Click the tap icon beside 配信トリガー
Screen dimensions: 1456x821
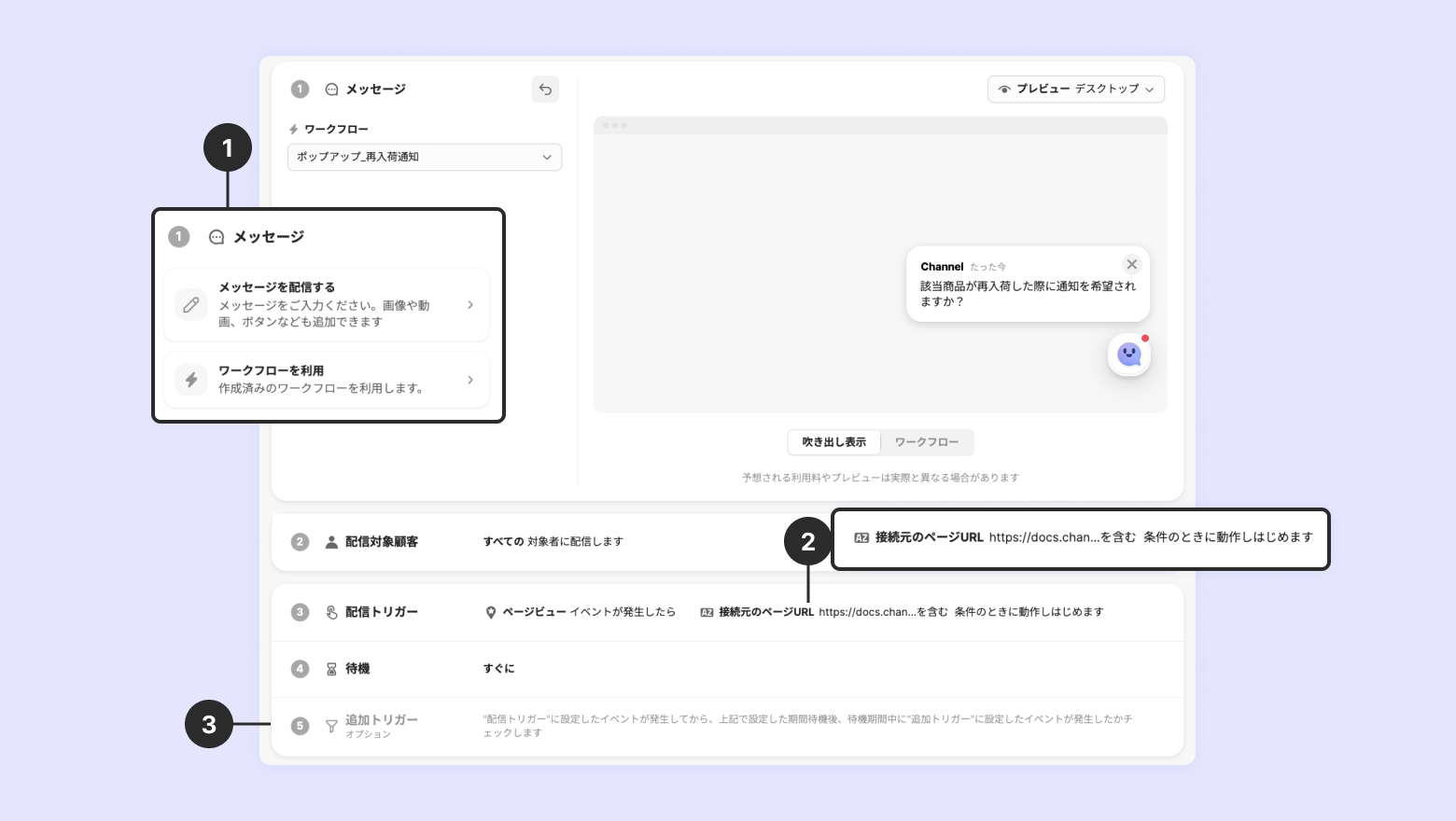point(331,612)
